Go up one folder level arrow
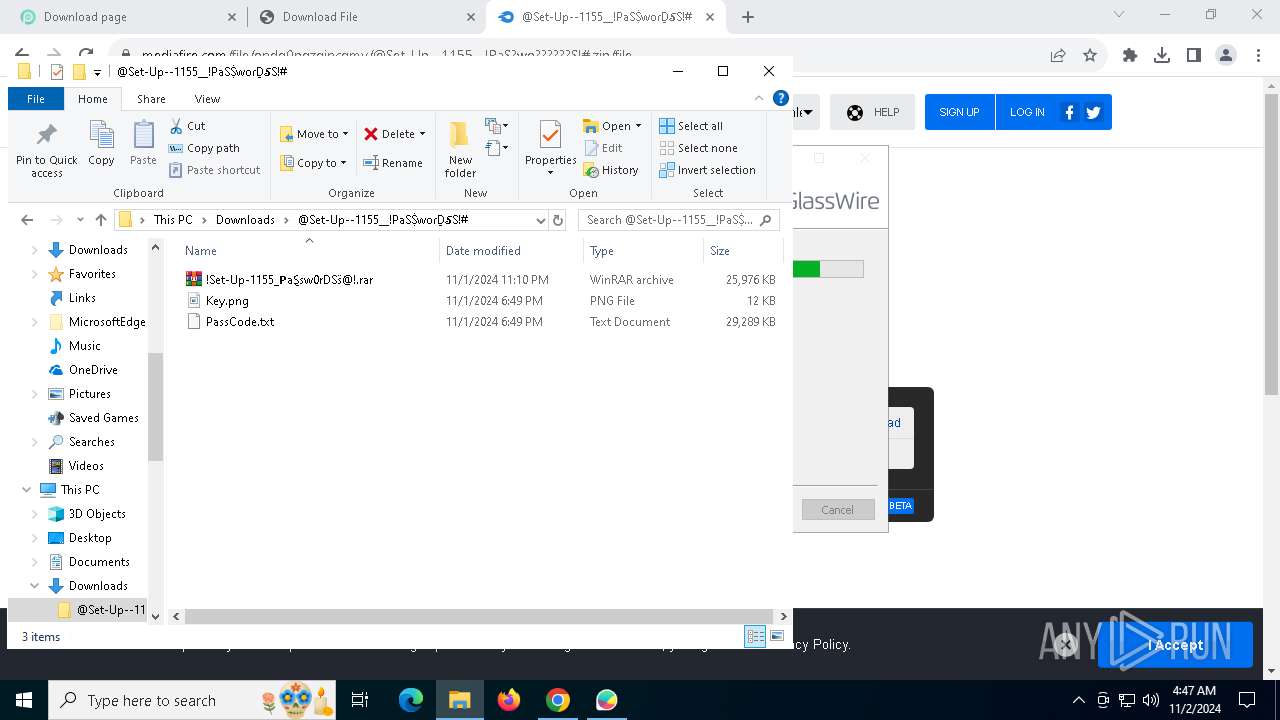 click(x=101, y=220)
